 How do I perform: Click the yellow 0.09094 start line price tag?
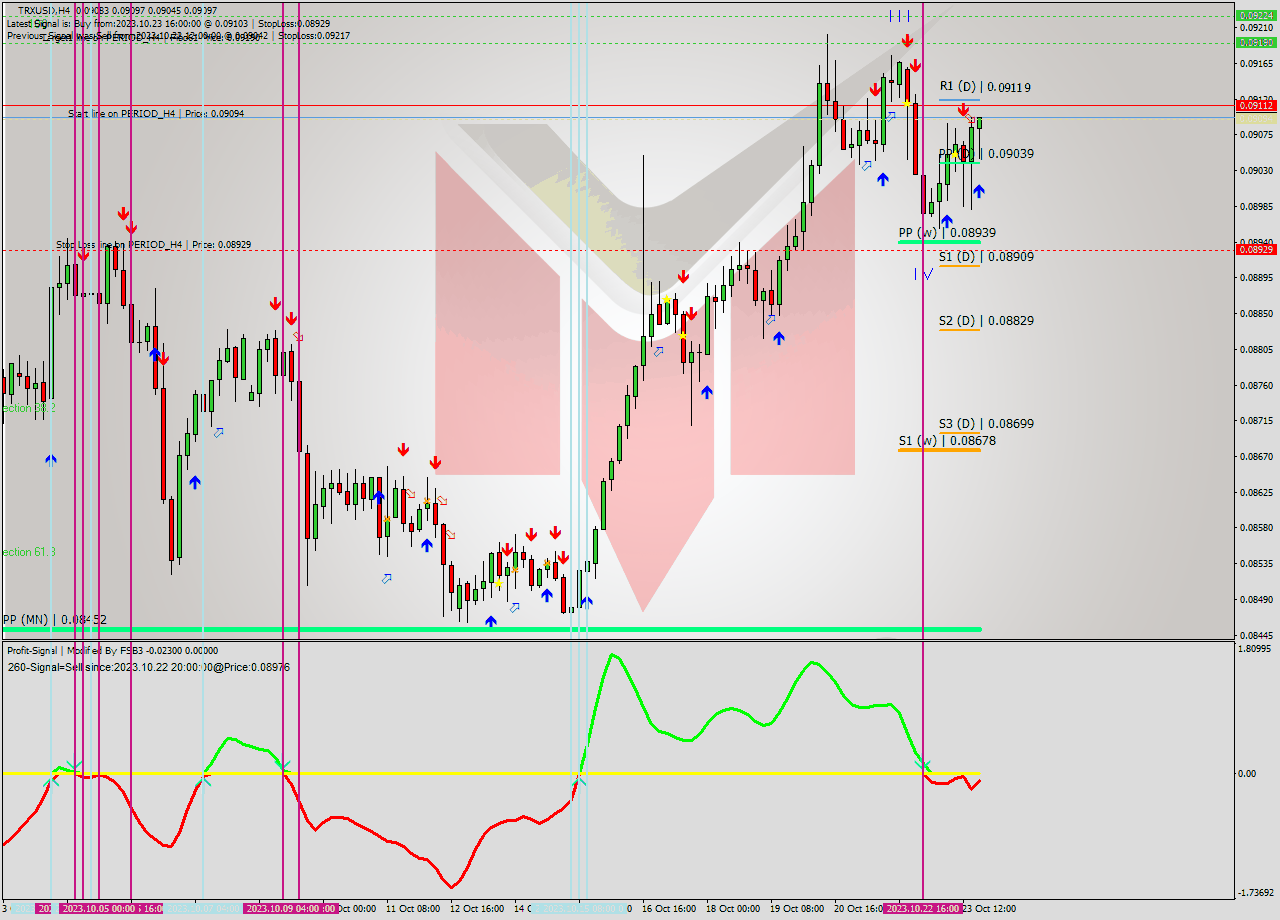pos(1256,118)
